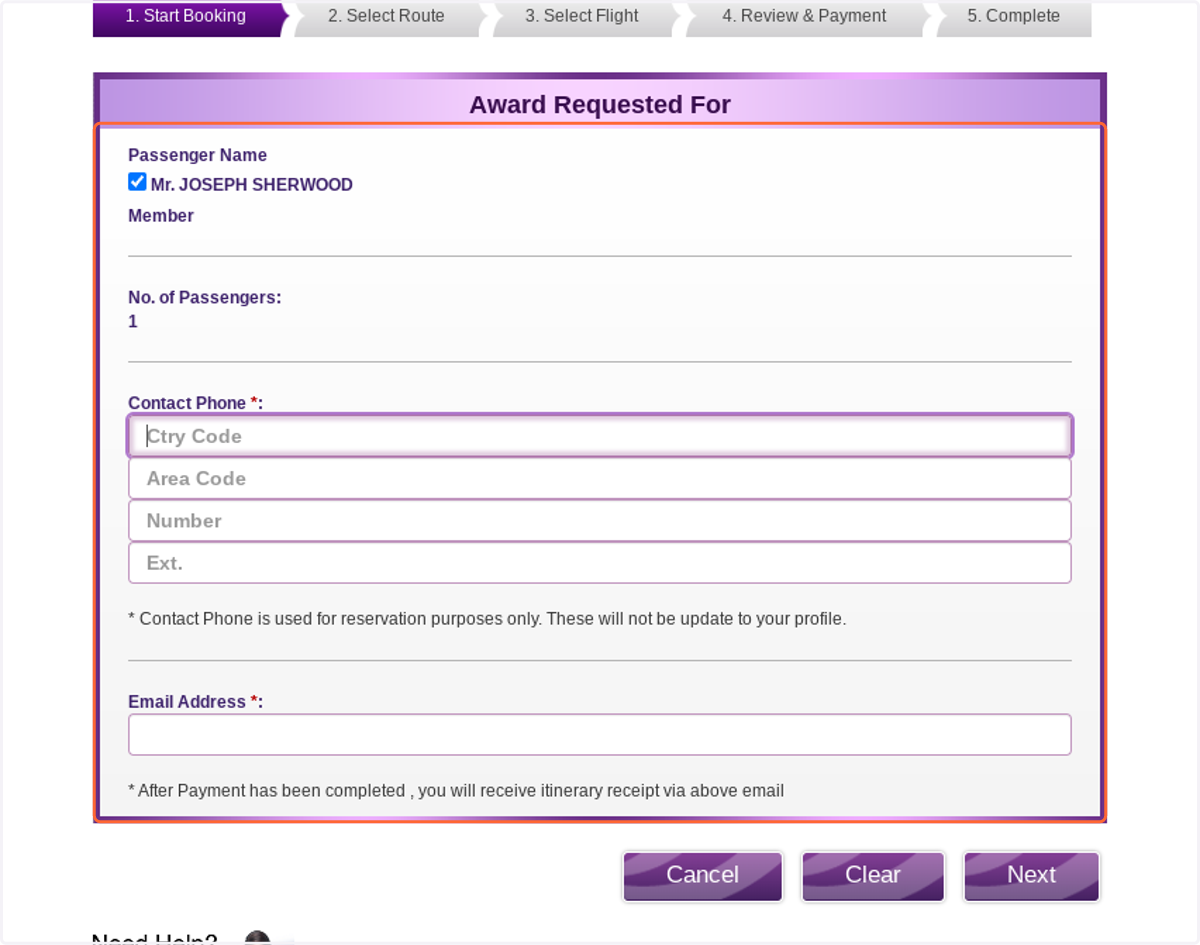Click the passenger count value 1
The width and height of the screenshot is (1200, 945).
point(133,321)
